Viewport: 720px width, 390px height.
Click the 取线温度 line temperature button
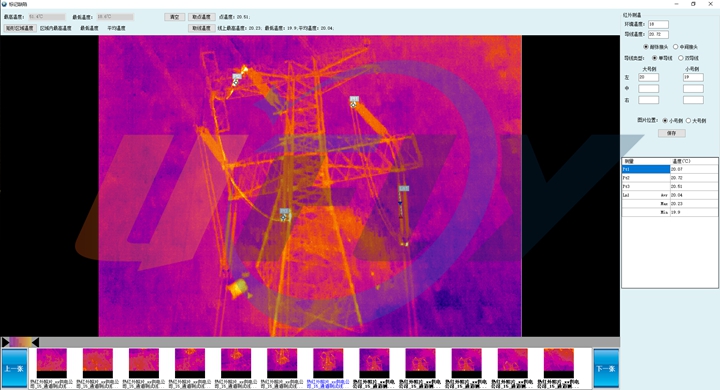click(x=201, y=28)
